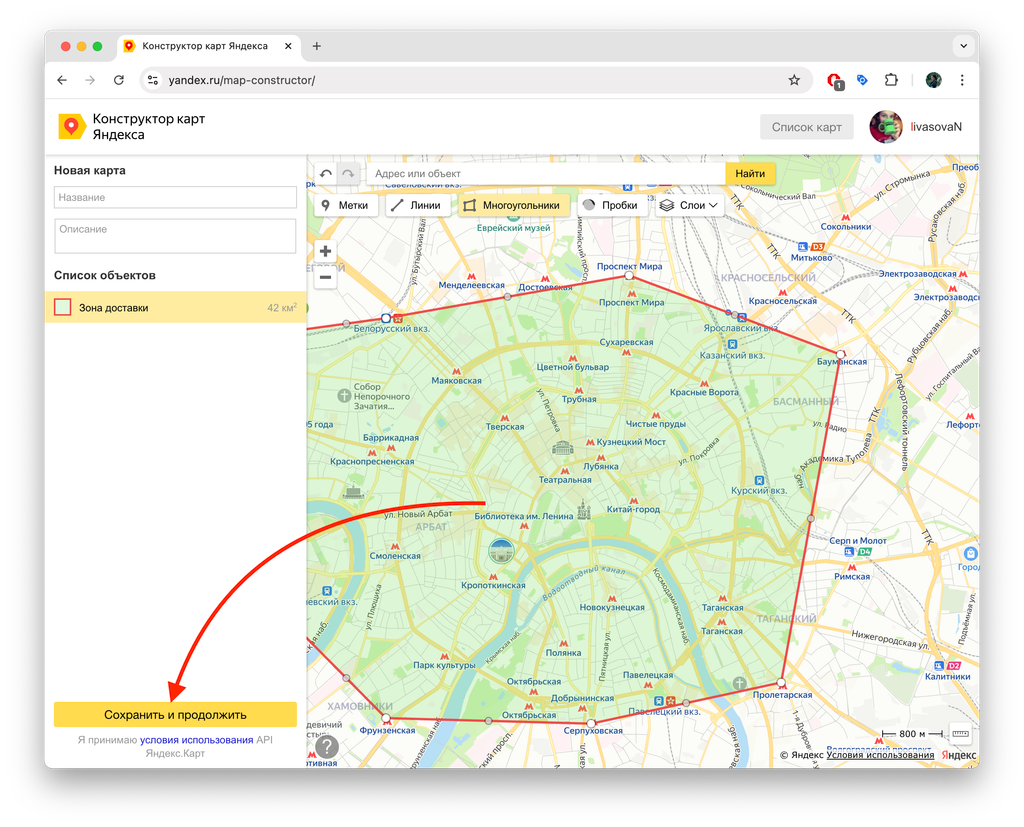Open site information icon in address bar

tap(153, 80)
